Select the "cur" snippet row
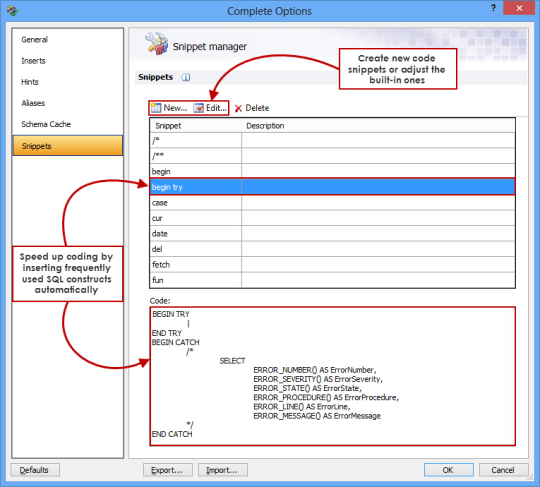 click(x=333, y=218)
